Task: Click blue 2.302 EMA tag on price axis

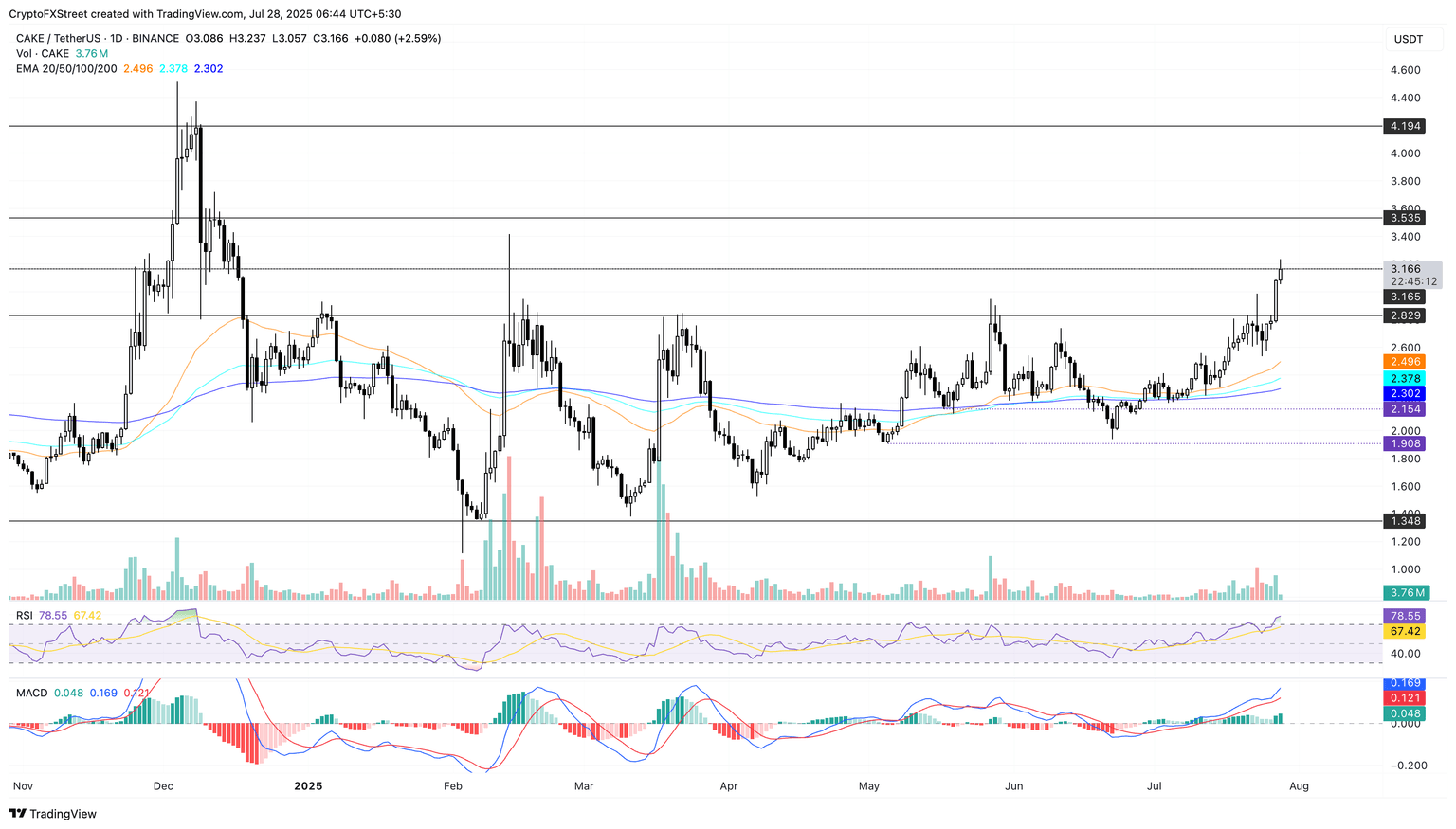Action: click(1405, 393)
